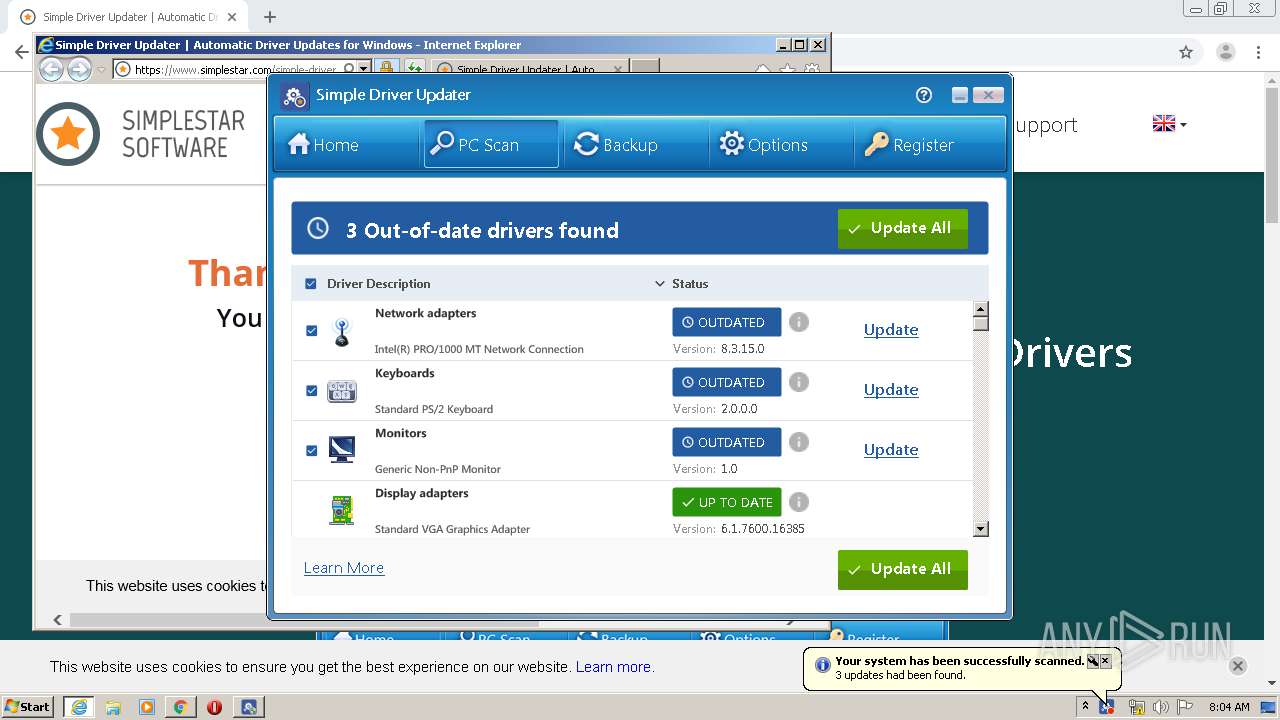Screen dimensions: 1280x720
Task: Click the help question mark icon in the Simple Driver Updater title bar
Action: click(924, 95)
